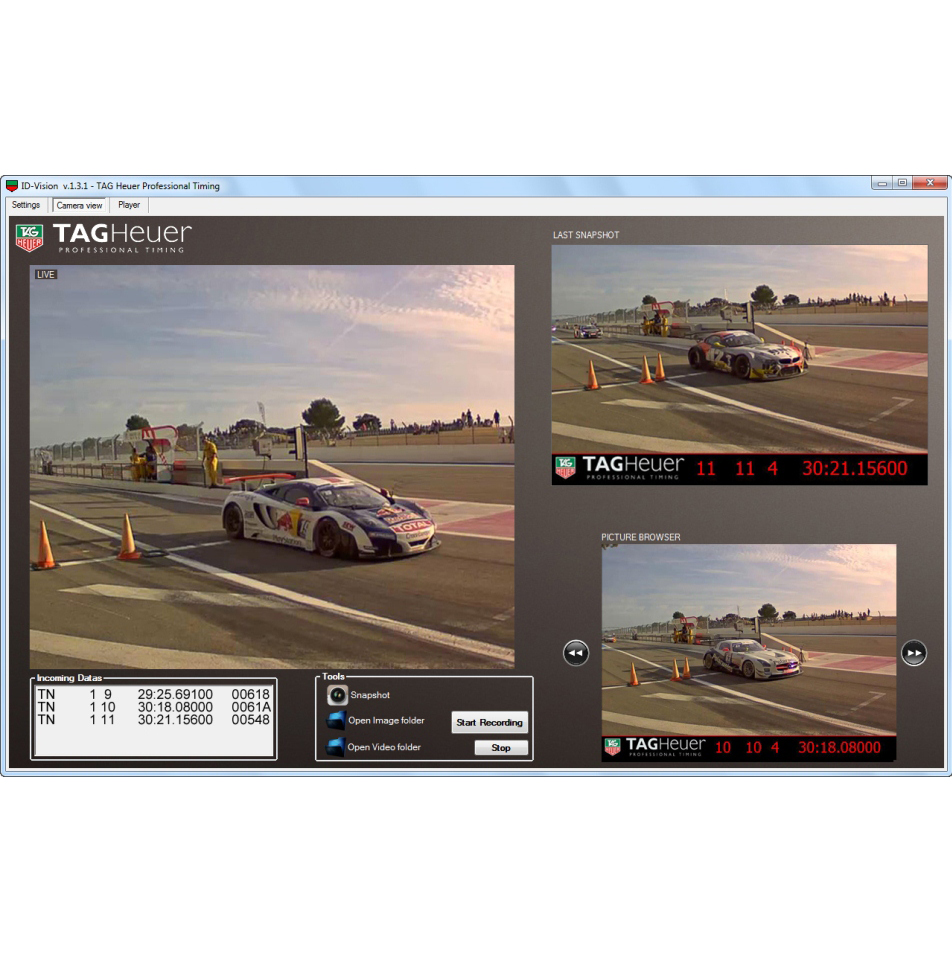
Task: Click the live camera feed image
Action: (272, 467)
